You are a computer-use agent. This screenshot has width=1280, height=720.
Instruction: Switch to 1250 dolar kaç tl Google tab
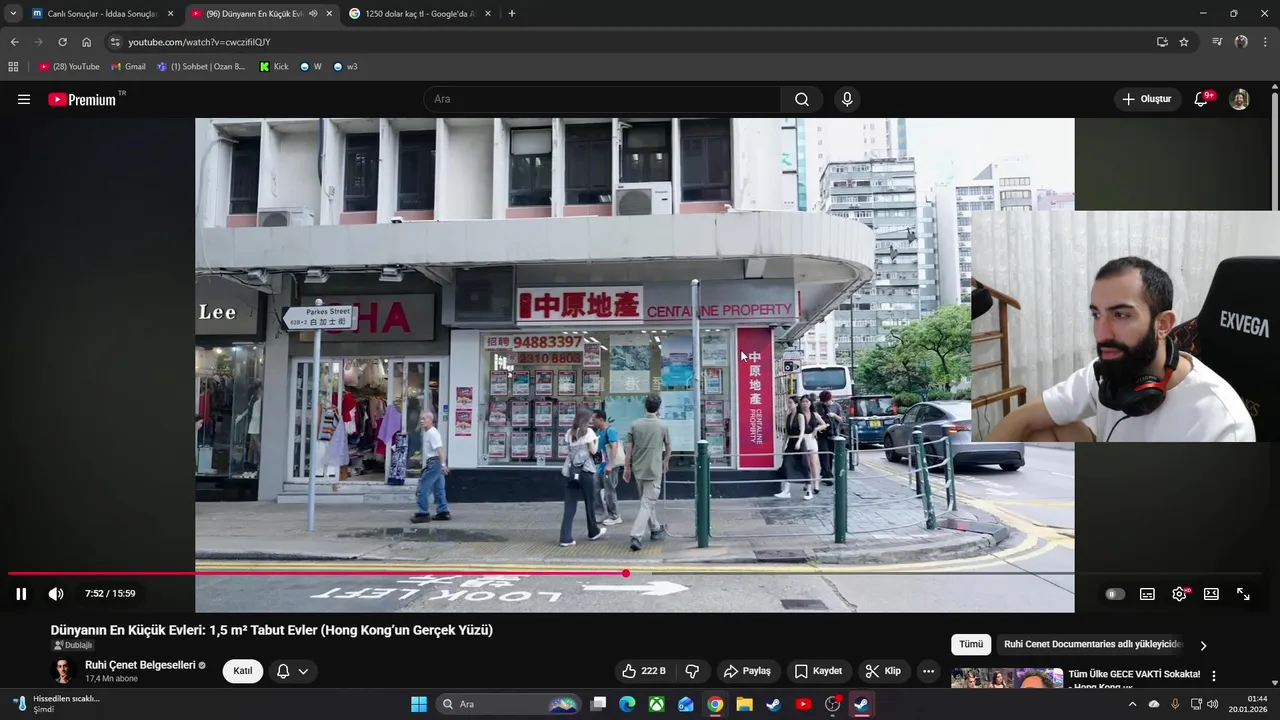419,14
